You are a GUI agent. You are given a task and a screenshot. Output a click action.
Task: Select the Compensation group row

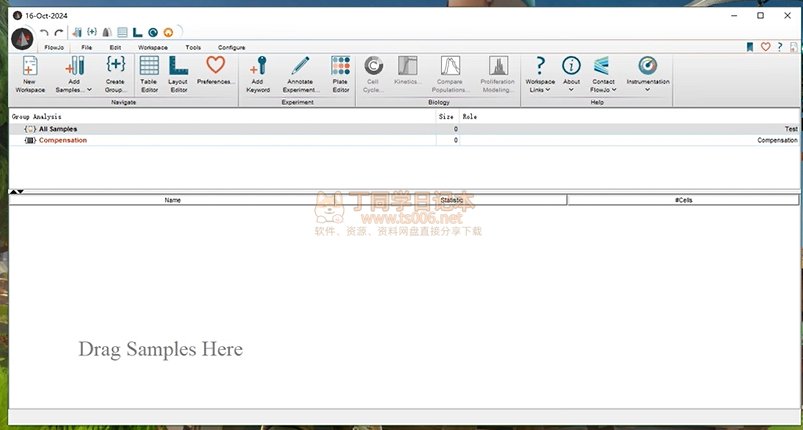pyautogui.click(x=404, y=140)
